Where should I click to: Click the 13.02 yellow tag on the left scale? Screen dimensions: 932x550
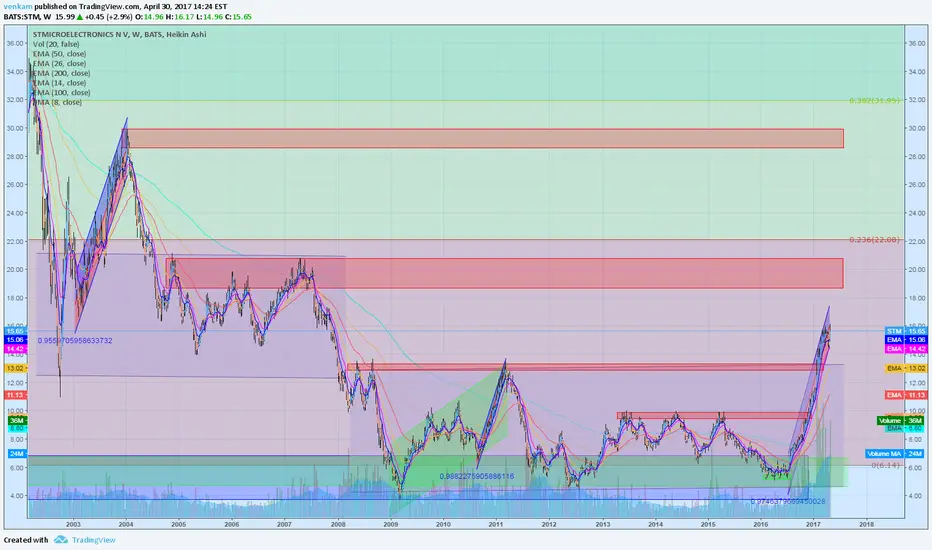(x=15, y=368)
